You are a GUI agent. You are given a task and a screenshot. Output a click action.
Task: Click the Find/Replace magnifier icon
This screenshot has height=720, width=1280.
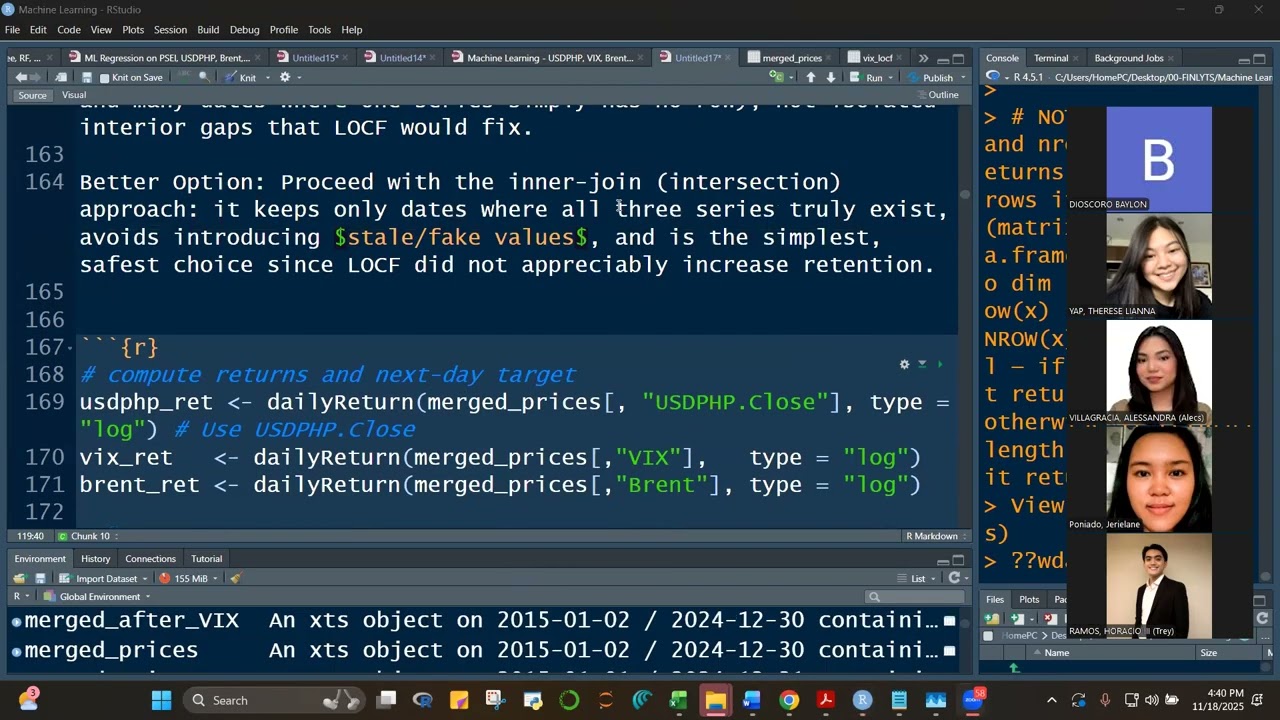tap(204, 77)
